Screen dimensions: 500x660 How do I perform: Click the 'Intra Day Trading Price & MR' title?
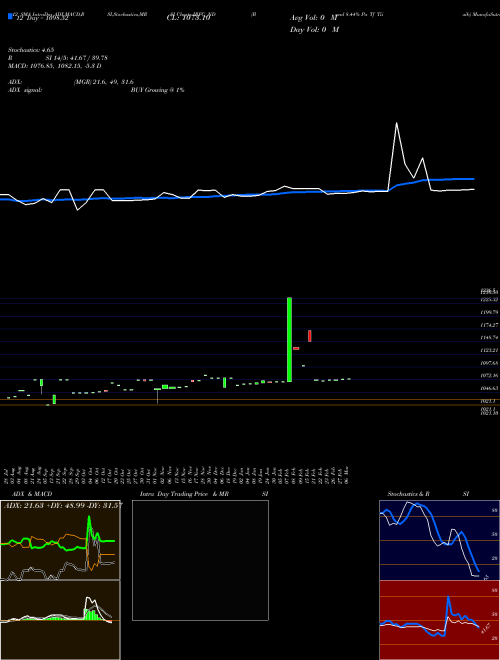(x=184, y=494)
